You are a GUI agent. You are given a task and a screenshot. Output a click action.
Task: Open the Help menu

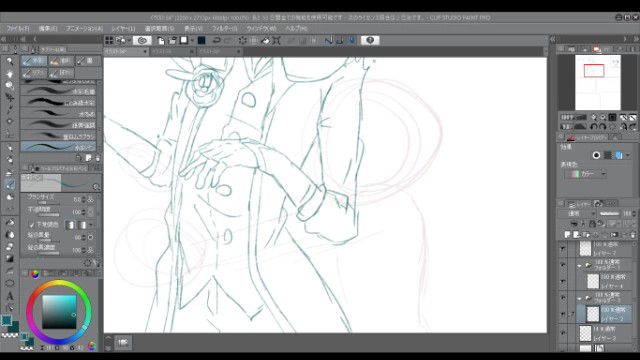click(297, 29)
